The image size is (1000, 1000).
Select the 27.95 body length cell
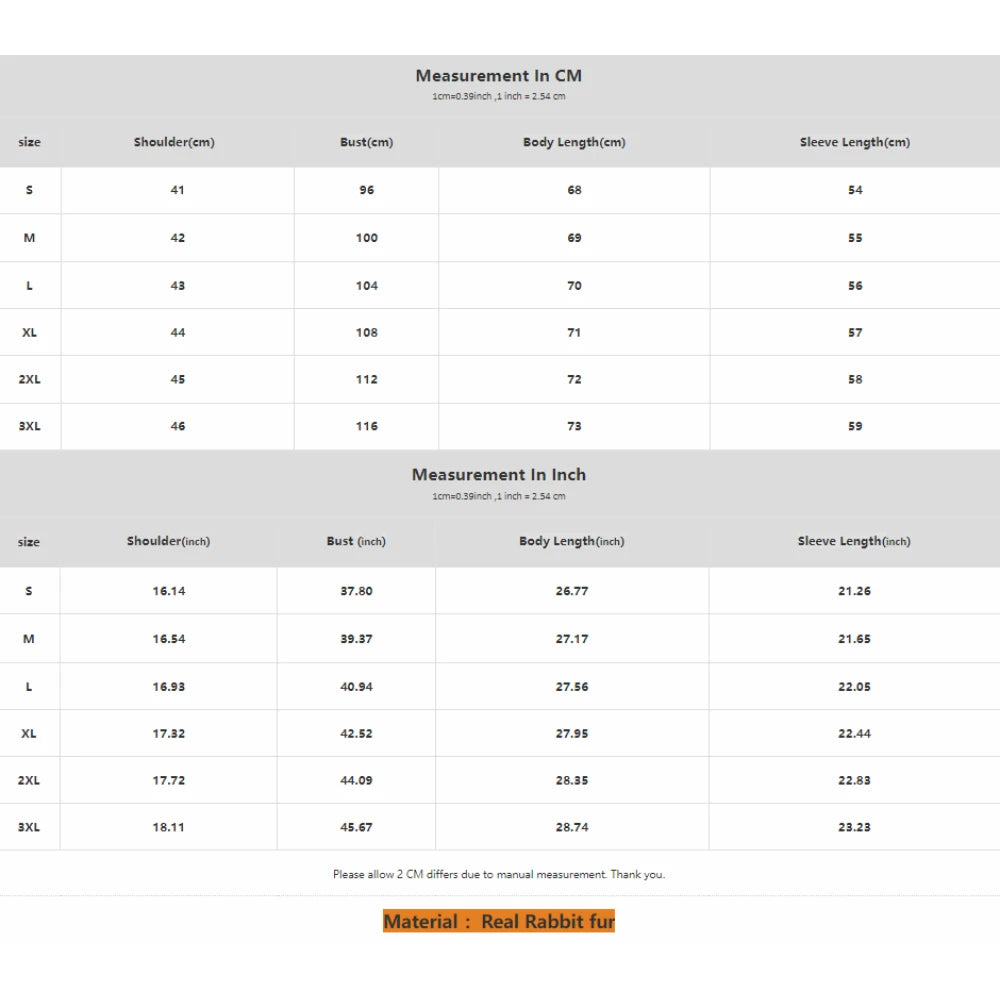point(571,733)
